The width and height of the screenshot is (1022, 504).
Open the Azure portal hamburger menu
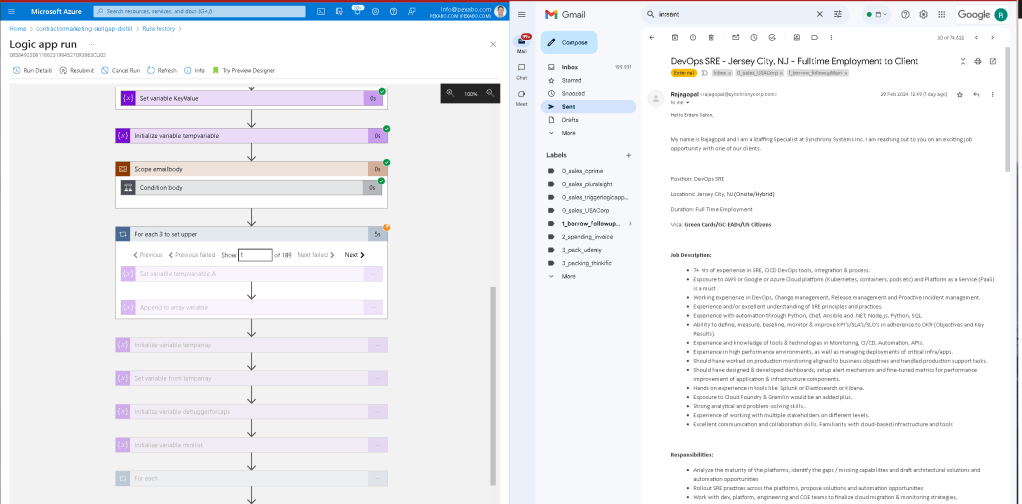[11, 11]
